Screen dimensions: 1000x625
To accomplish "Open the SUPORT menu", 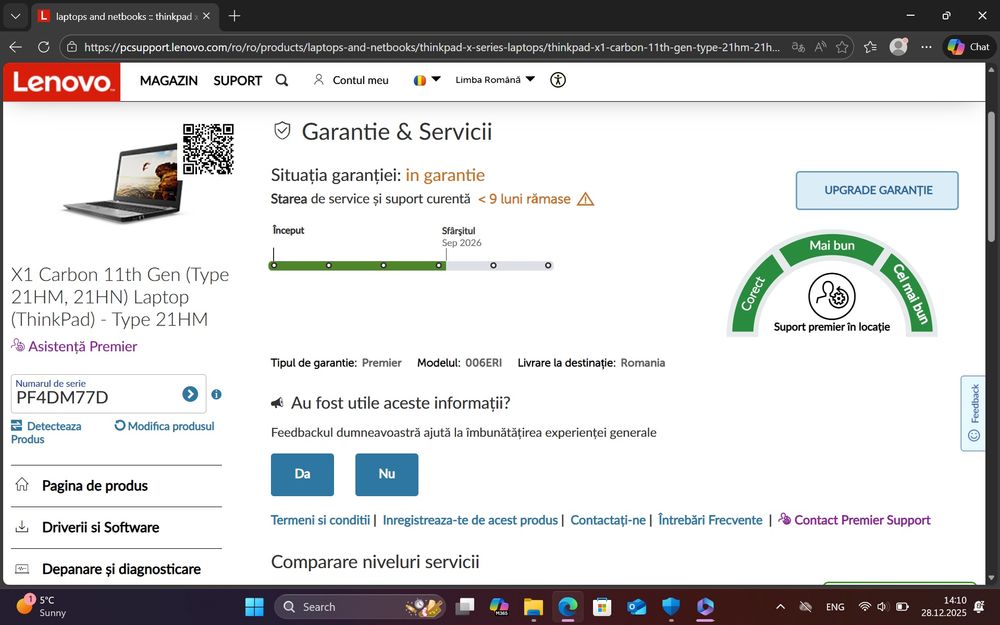I will click(x=237, y=80).
